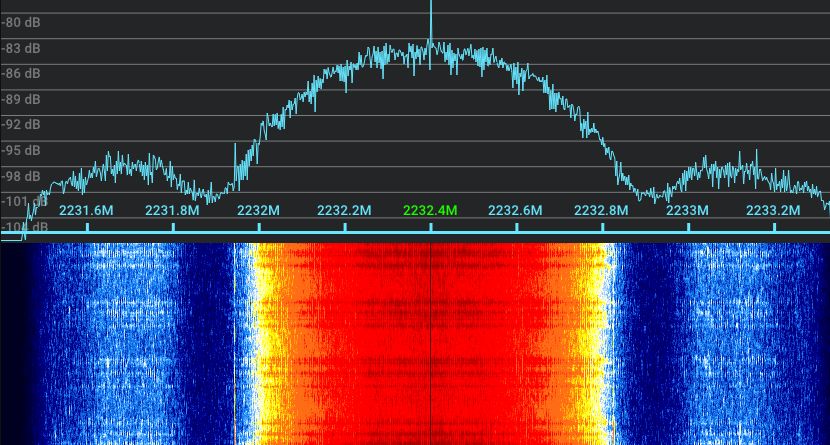The height and width of the screenshot is (445, 830).
Task: Tune to the 2232M frequency label
Action: (x=258, y=210)
